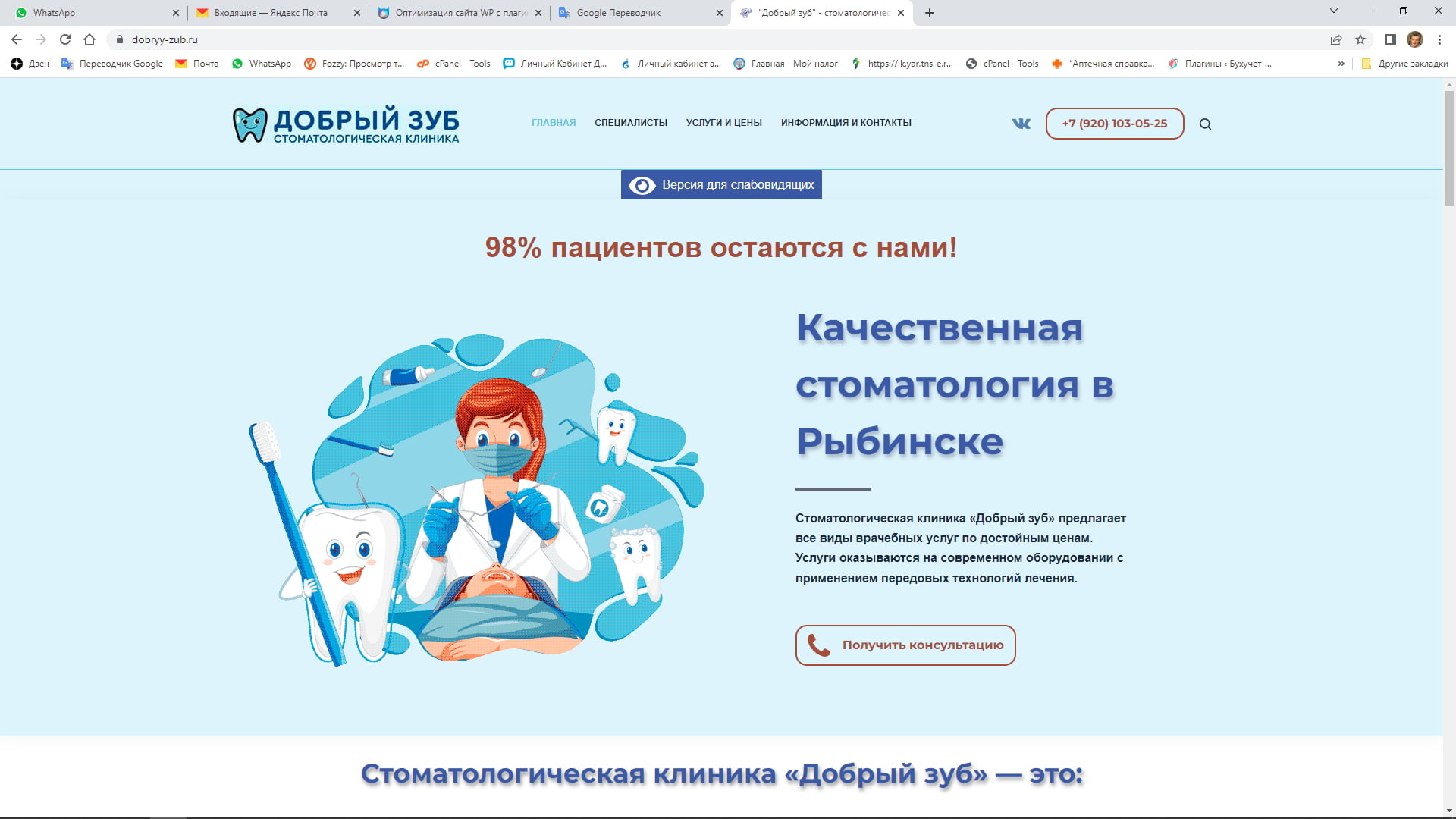Expand ИНФОРМАЦИЯ И КОНТАКТЫ dropdown menu

click(x=845, y=122)
